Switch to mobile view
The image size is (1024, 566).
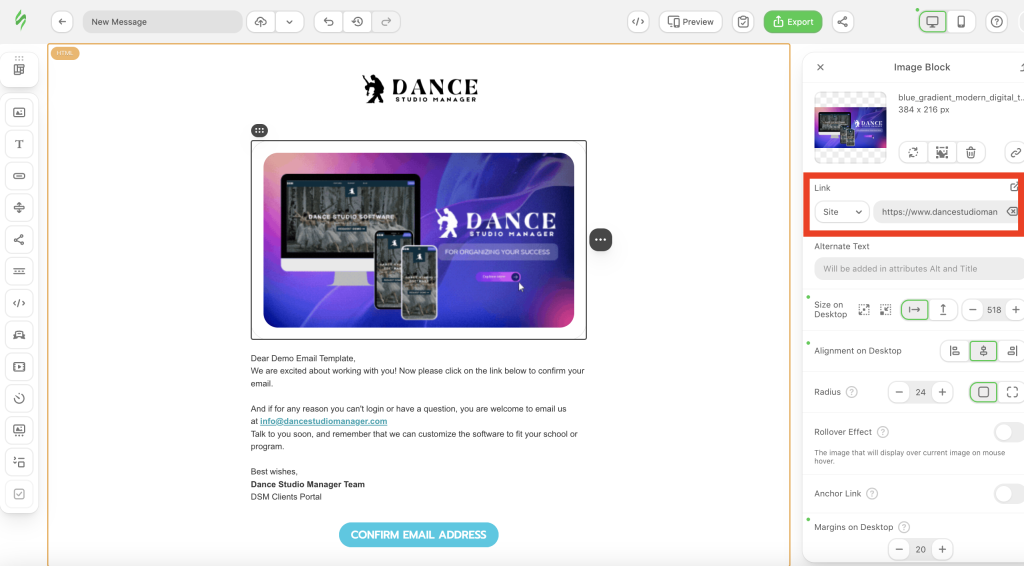(961, 22)
